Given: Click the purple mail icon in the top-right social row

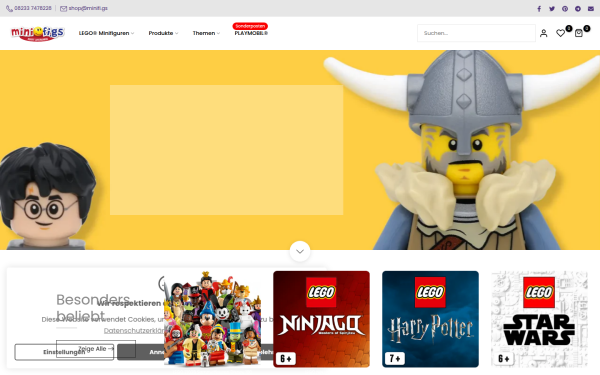Looking at the screenshot, I should pos(591,8).
